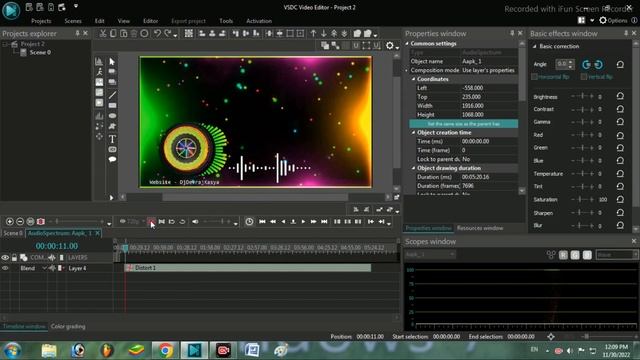Open the Aapk_1 dropdown in Scopes window

(430, 255)
